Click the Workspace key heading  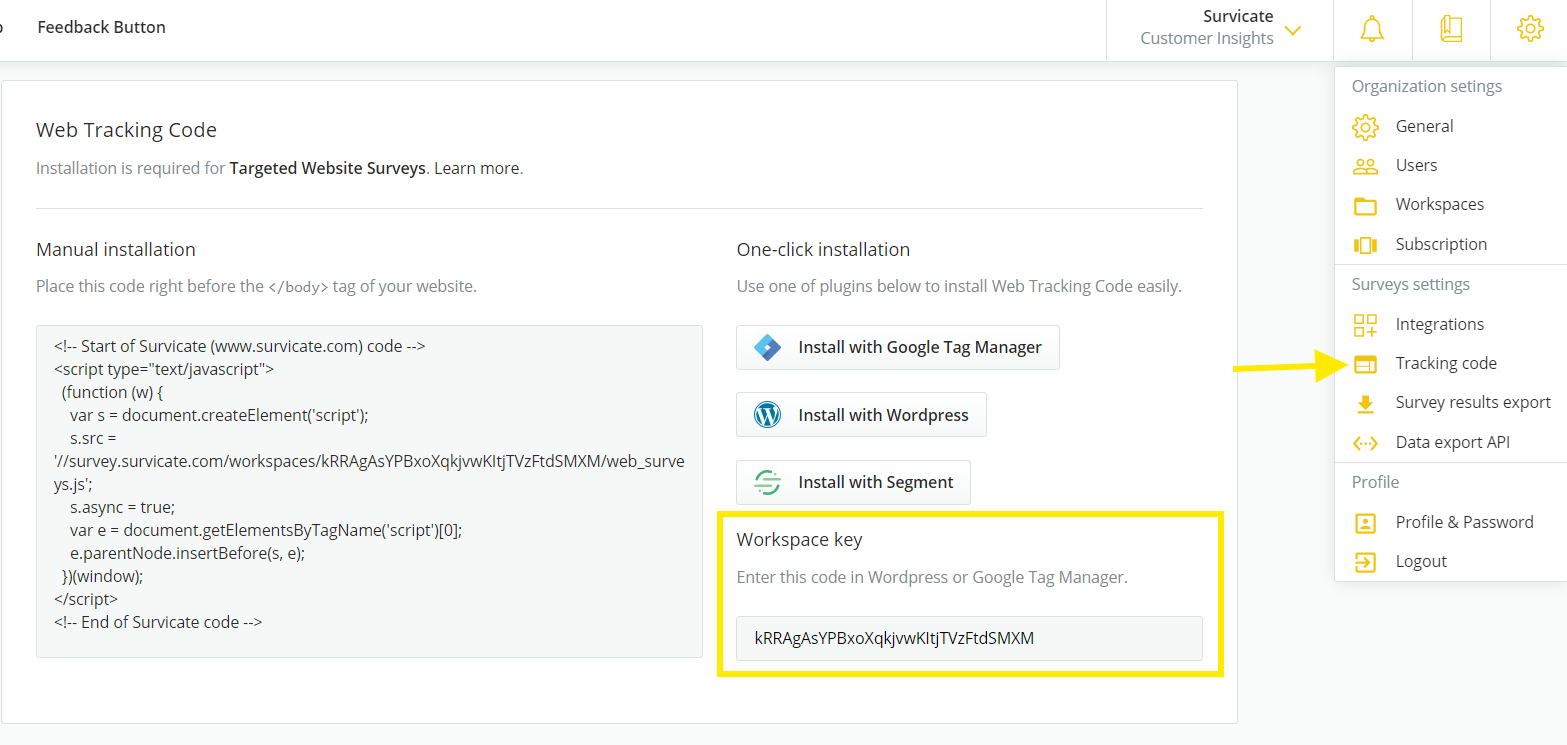pyautogui.click(x=799, y=540)
